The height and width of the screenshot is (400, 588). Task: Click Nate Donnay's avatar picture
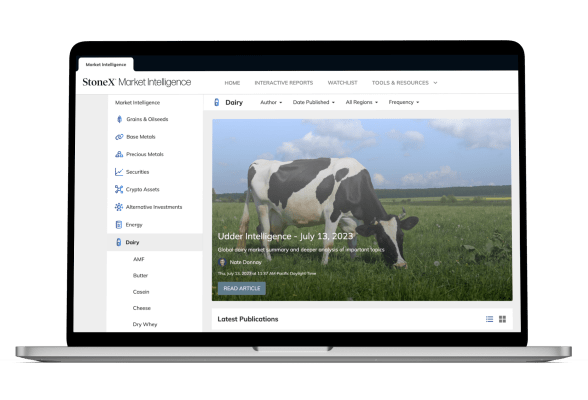coord(222,262)
